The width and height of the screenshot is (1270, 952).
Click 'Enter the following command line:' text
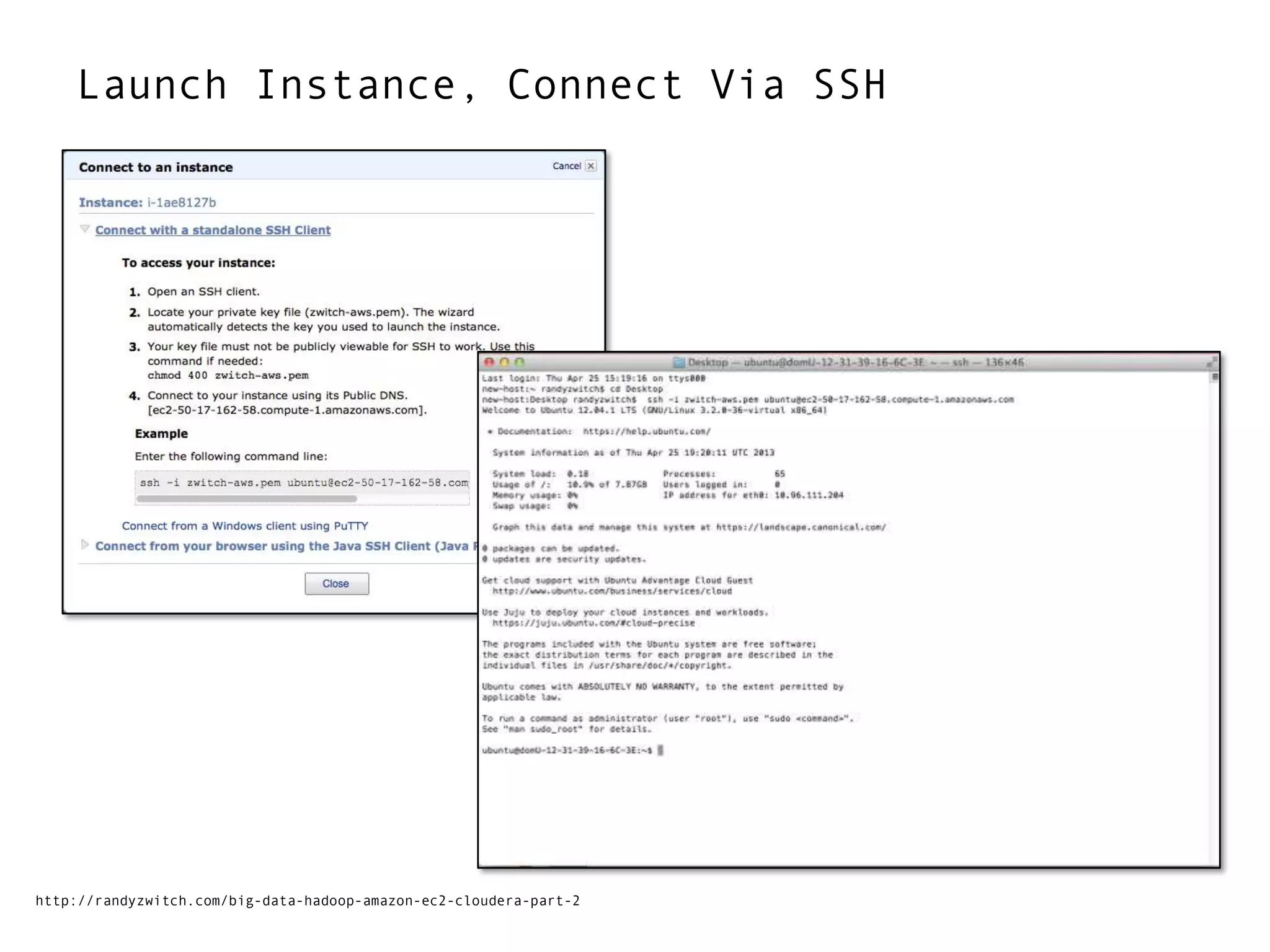(x=231, y=457)
